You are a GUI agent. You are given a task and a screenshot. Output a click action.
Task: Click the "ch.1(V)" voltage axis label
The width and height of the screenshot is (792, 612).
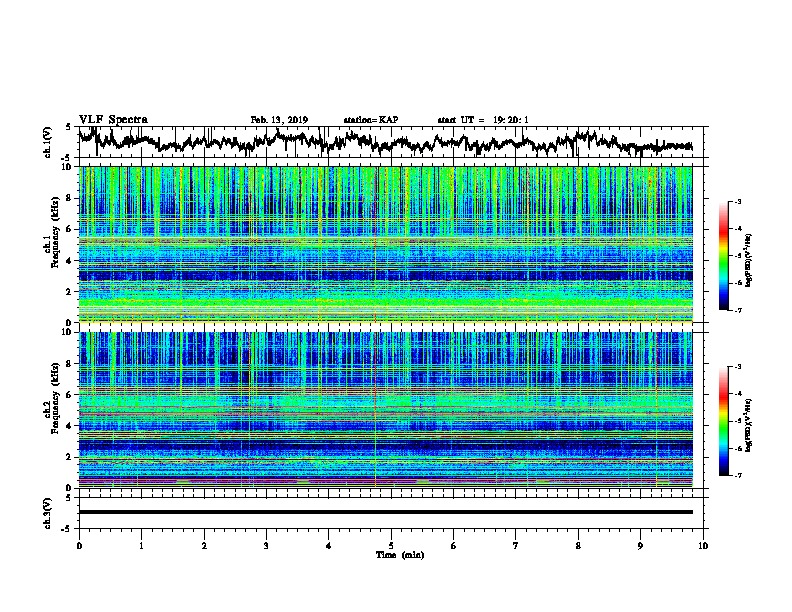click(47, 142)
